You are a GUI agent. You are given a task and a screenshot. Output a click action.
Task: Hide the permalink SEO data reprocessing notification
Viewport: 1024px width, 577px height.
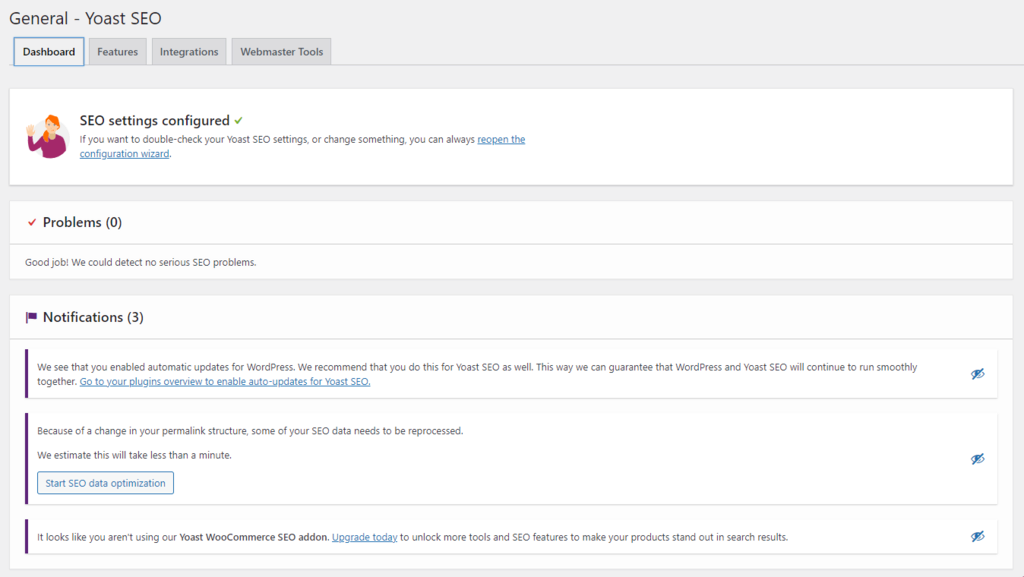tap(977, 458)
